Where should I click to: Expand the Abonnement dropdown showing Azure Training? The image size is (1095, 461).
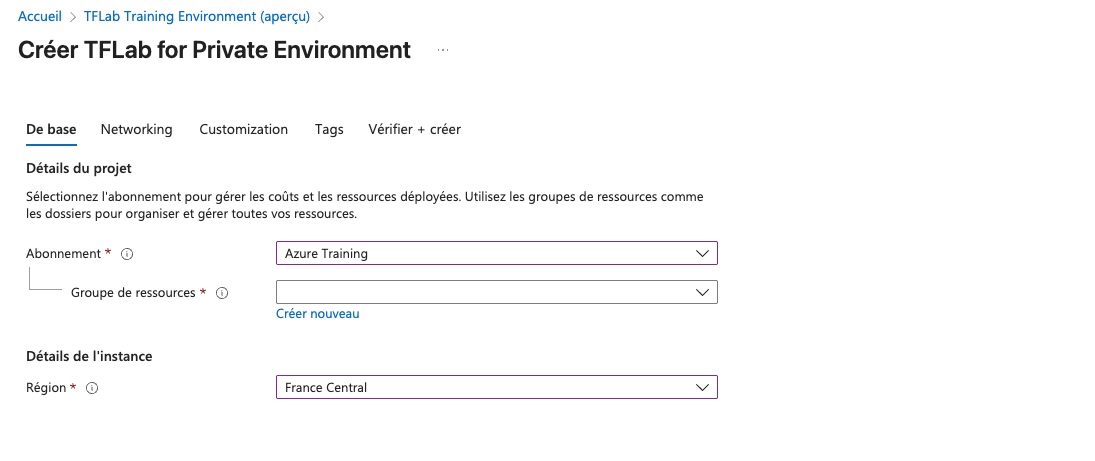[x=496, y=254]
